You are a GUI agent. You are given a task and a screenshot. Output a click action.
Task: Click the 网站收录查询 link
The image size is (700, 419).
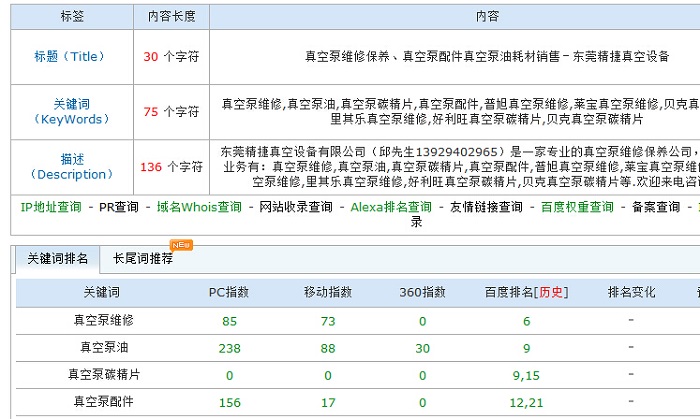296,207
